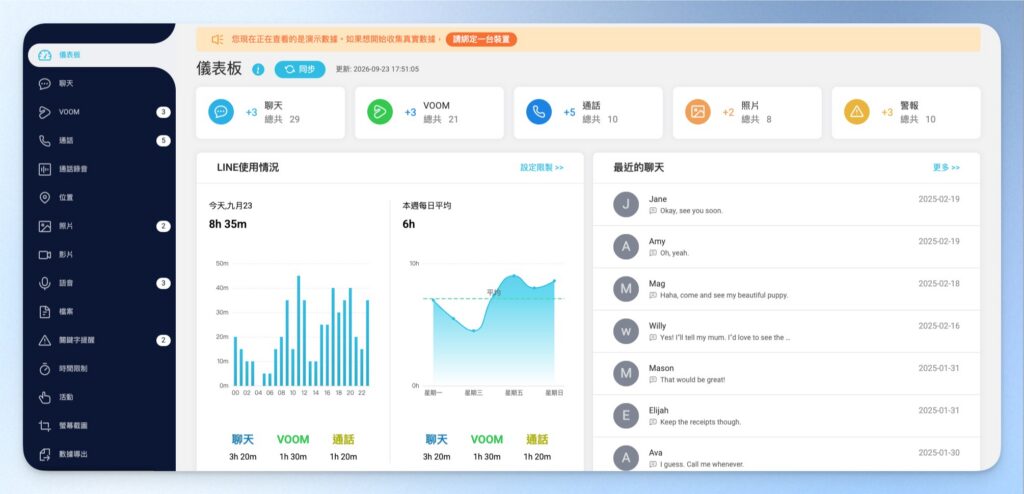
Task: Click the 關鍵字提醒 warning triangle icon
Action: point(44,340)
